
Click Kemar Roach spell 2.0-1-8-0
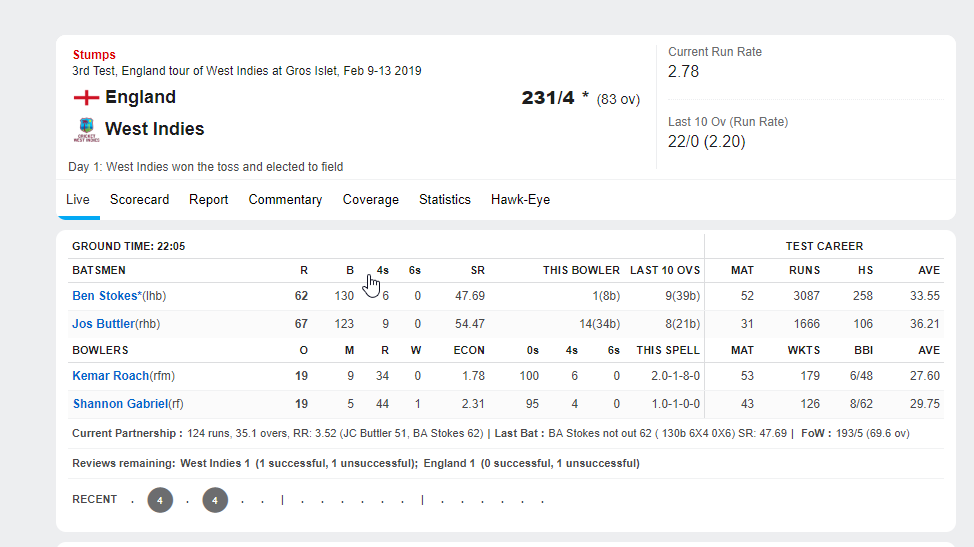coord(675,376)
